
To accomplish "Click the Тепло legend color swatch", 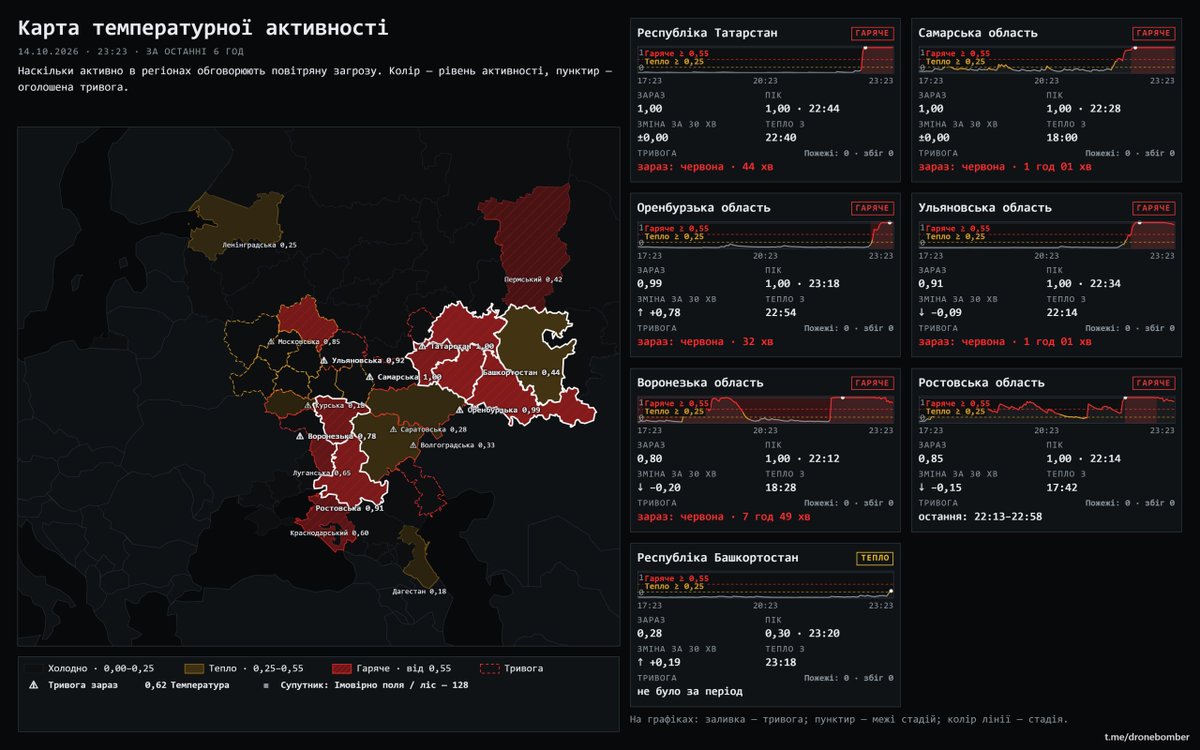I will click(194, 668).
